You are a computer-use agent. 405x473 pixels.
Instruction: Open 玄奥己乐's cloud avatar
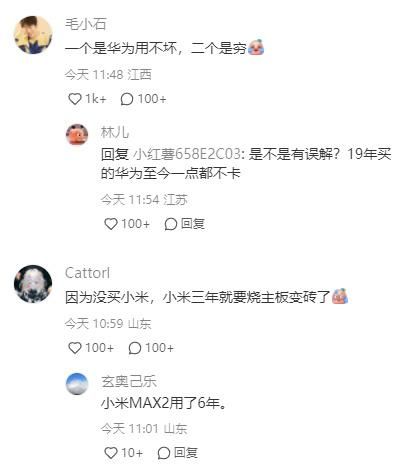point(77,384)
